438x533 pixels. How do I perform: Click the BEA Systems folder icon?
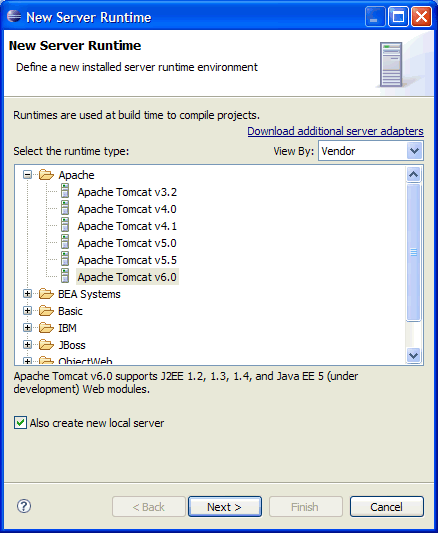pos(46,294)
